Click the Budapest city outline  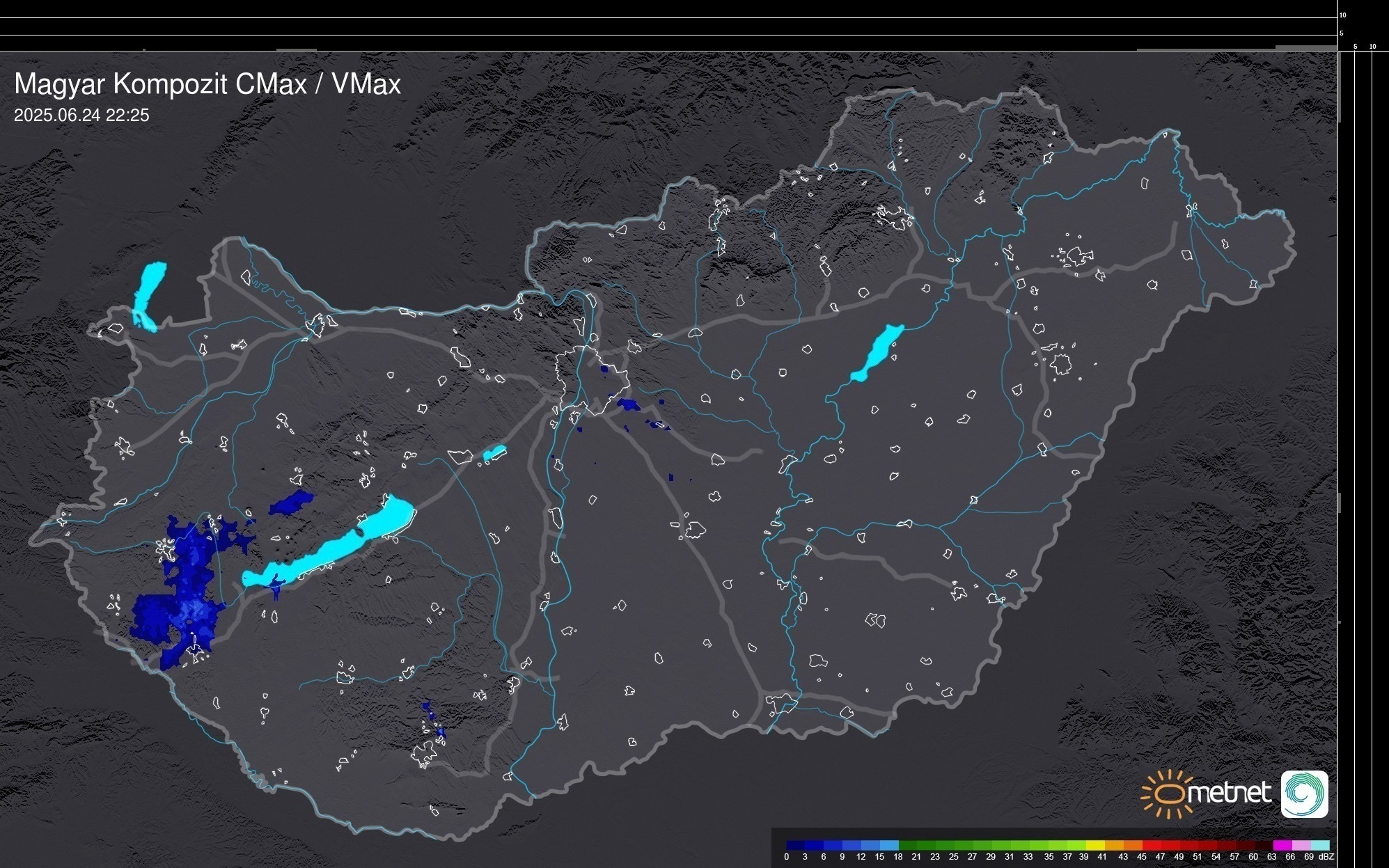click(x=592, y=379)
